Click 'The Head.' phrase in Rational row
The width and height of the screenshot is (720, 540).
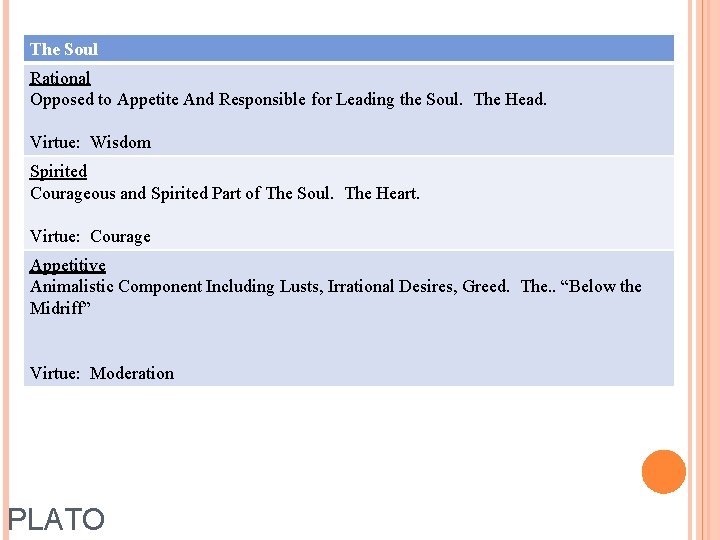(x=510, y=99)
